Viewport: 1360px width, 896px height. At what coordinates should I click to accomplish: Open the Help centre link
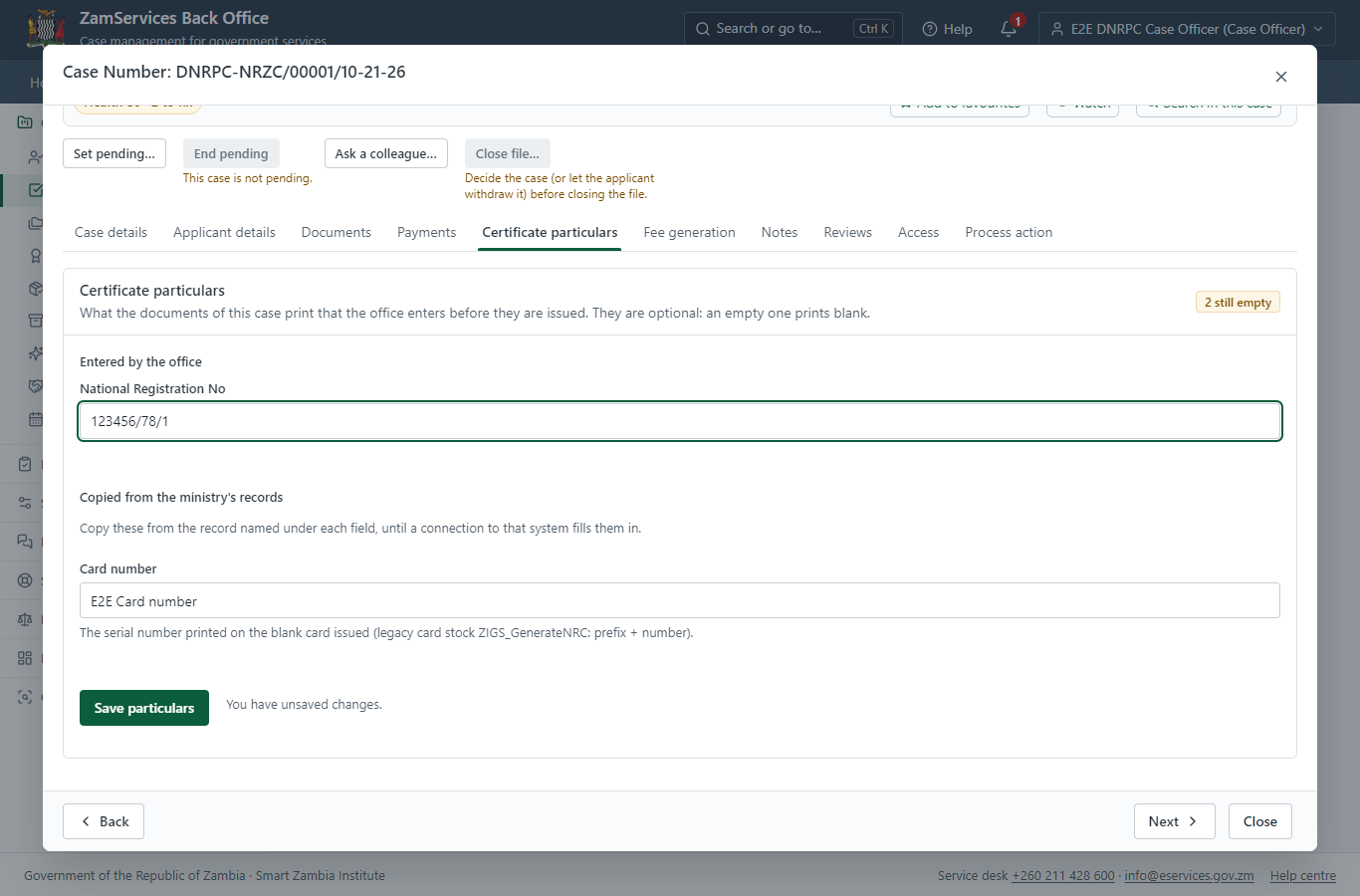pyautogui.click(x=1303, y=876)
